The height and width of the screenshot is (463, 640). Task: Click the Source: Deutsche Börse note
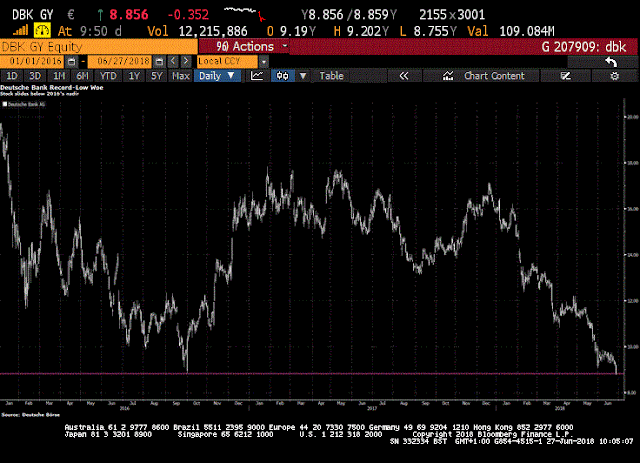31,415
